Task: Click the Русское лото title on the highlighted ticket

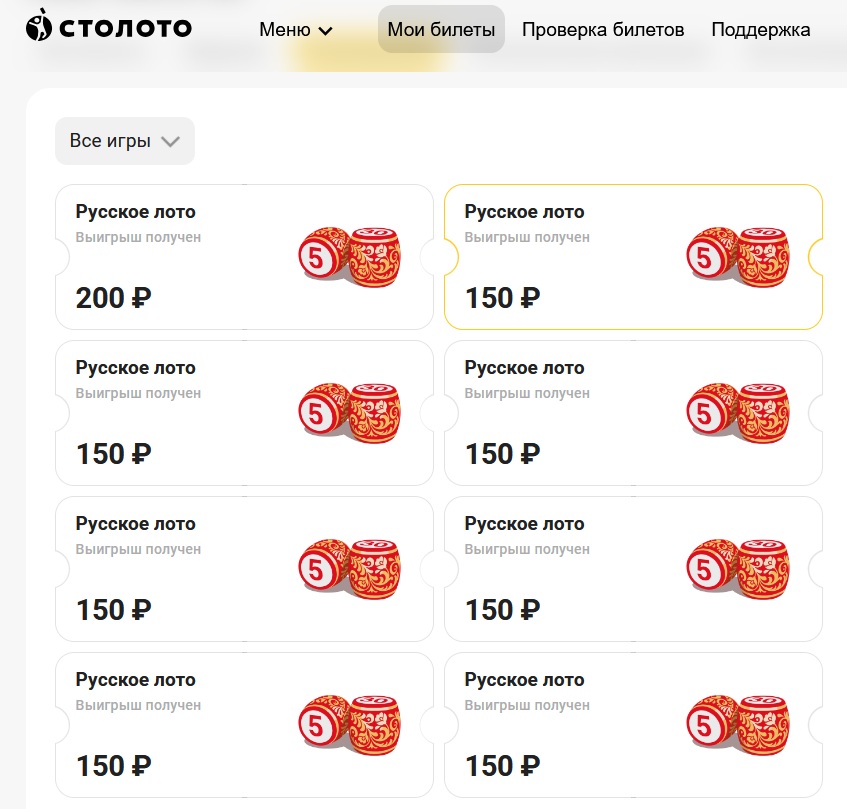Action: point(524,212)
